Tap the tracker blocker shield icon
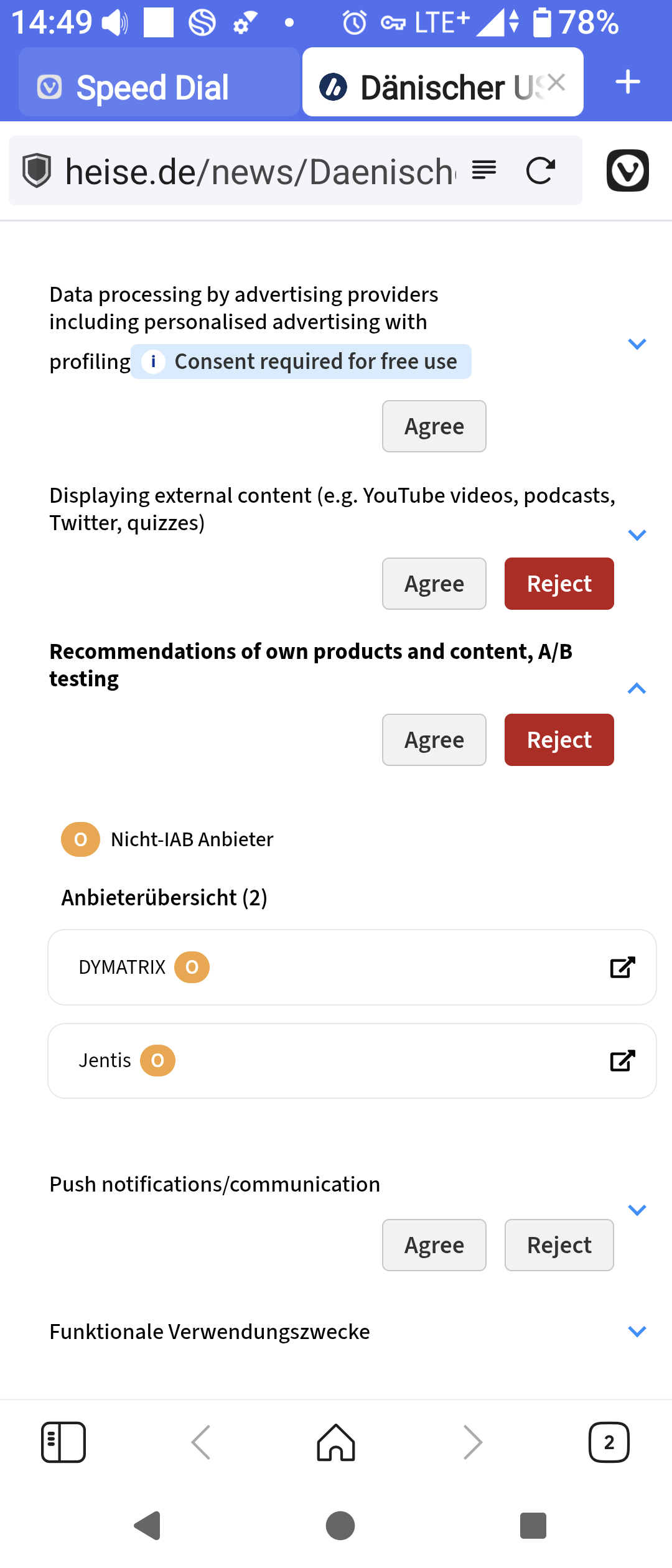Viewport: 672px width, 1568px height. click(37, 170)
